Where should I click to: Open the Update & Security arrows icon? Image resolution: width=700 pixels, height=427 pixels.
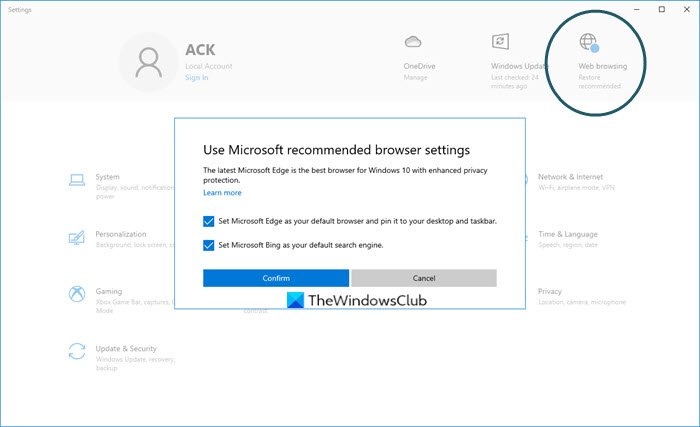coord(77,351)
